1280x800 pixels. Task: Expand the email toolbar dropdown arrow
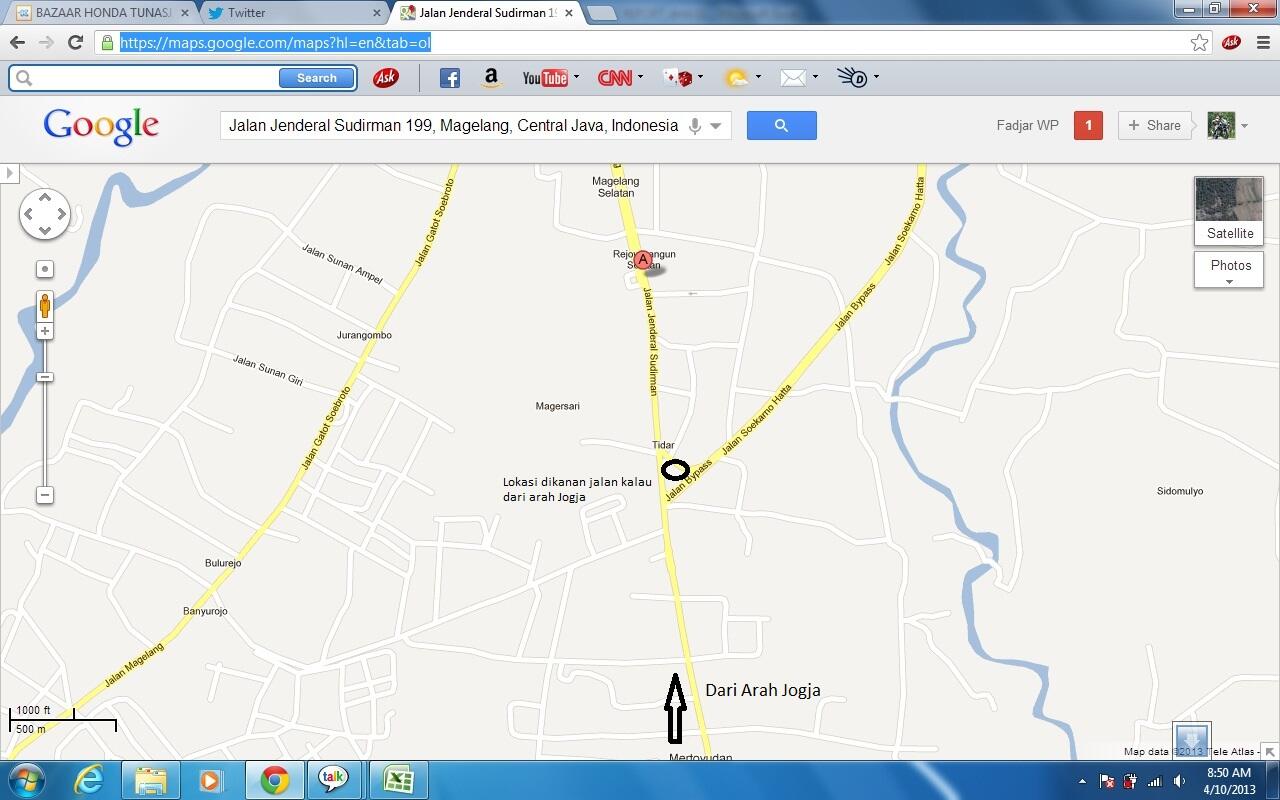(815, 77)
